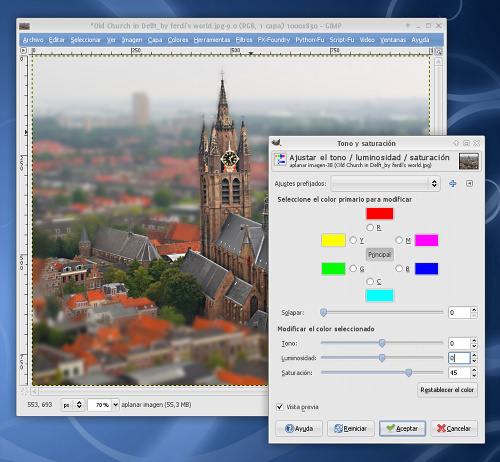
Task: Click the cyan color swatch
Action: (x=380, y=295)
